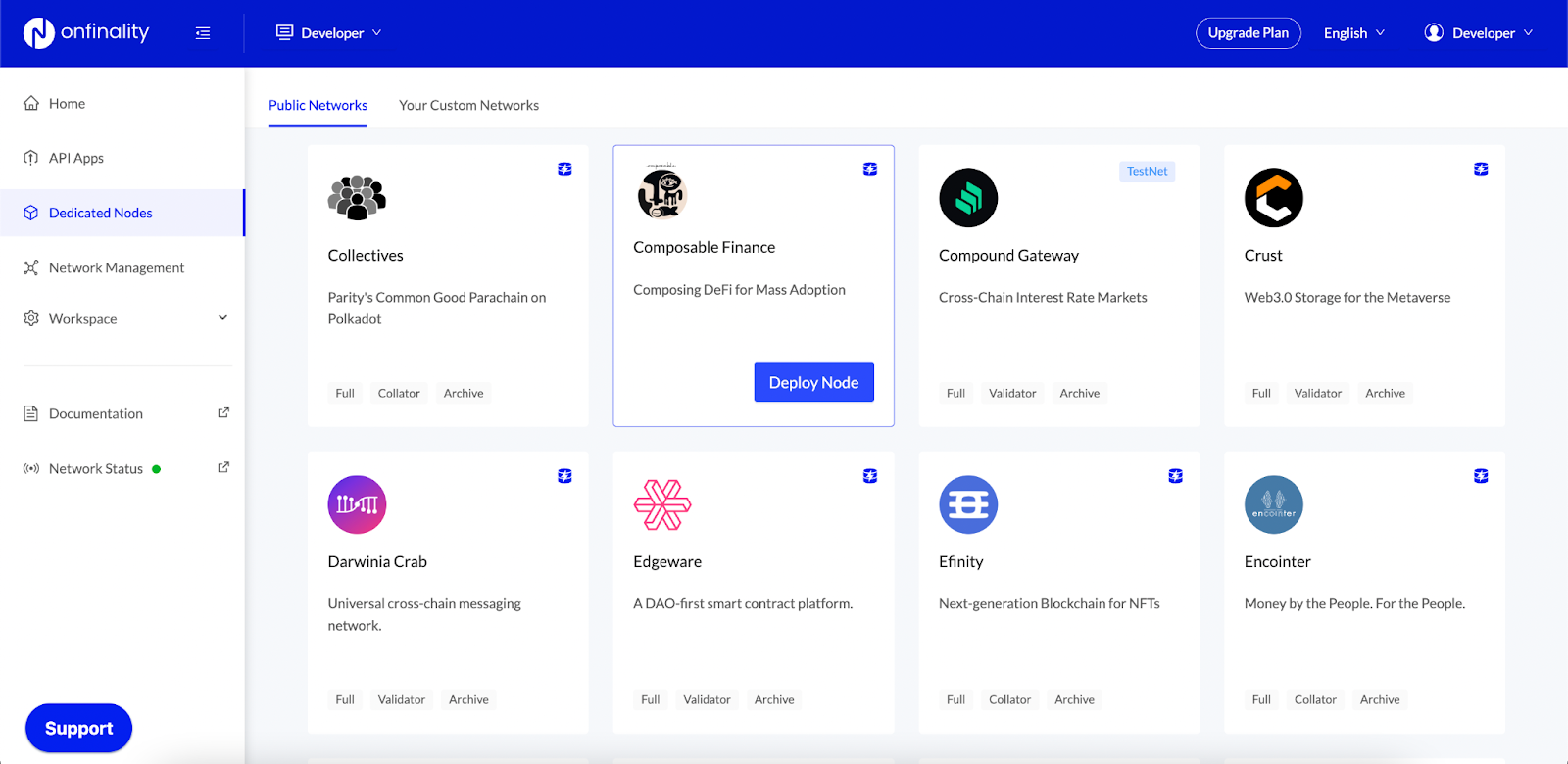
Task: Click badge icon on Darwinia Crab card
Action: 564,476
